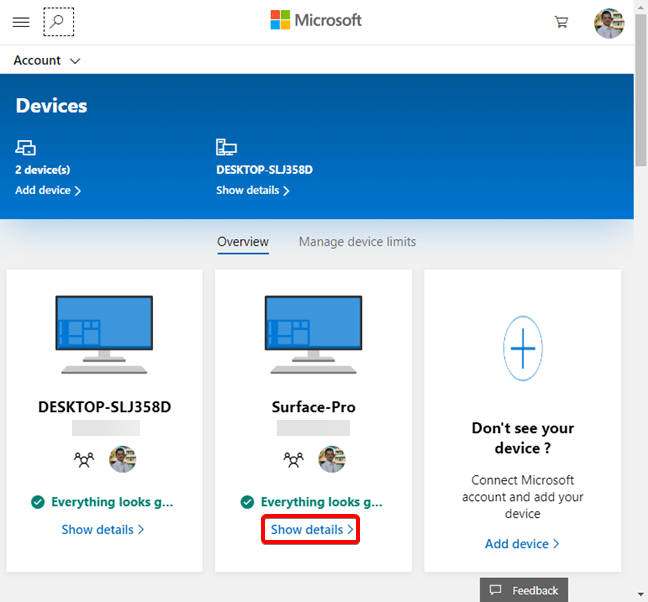Screen dimensions: 648x602
Task: Click Add device link in blue banner
Action: [48, 190]
